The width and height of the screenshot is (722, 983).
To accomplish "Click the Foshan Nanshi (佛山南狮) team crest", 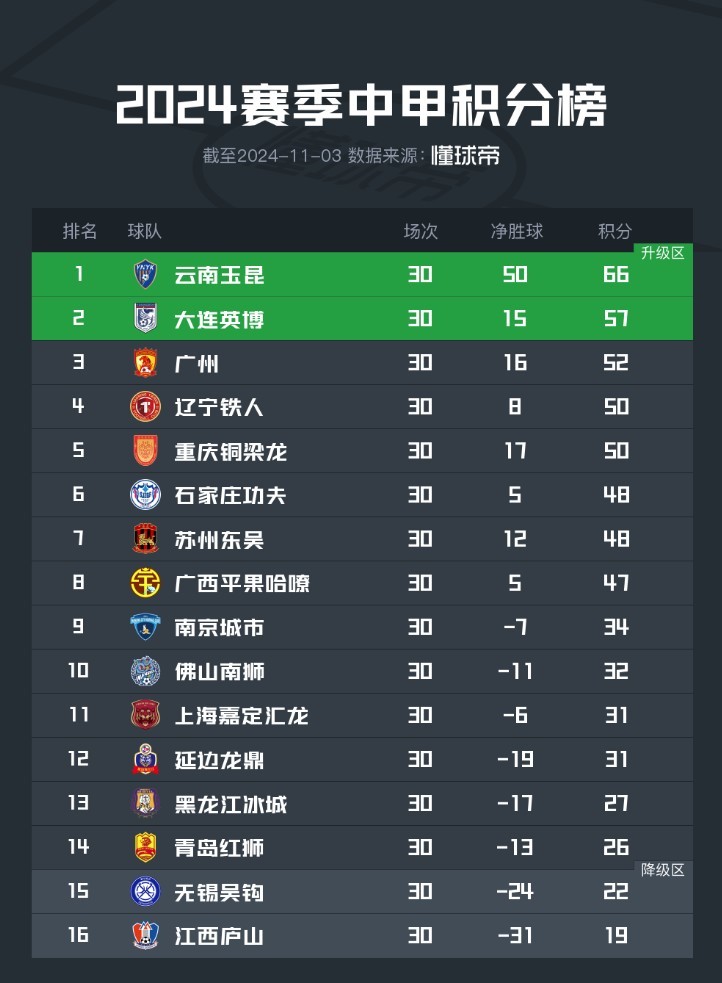I will 146,670.
